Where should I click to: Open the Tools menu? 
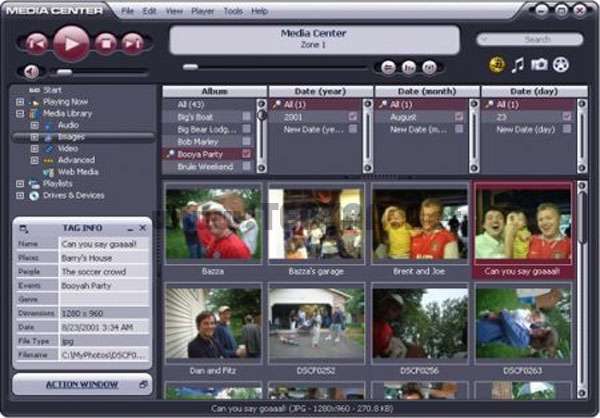click(x=233, y=11)
